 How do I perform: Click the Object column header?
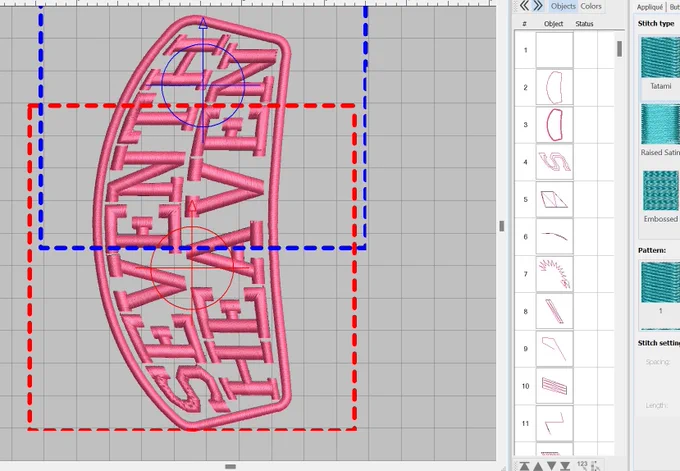[553, 23]
